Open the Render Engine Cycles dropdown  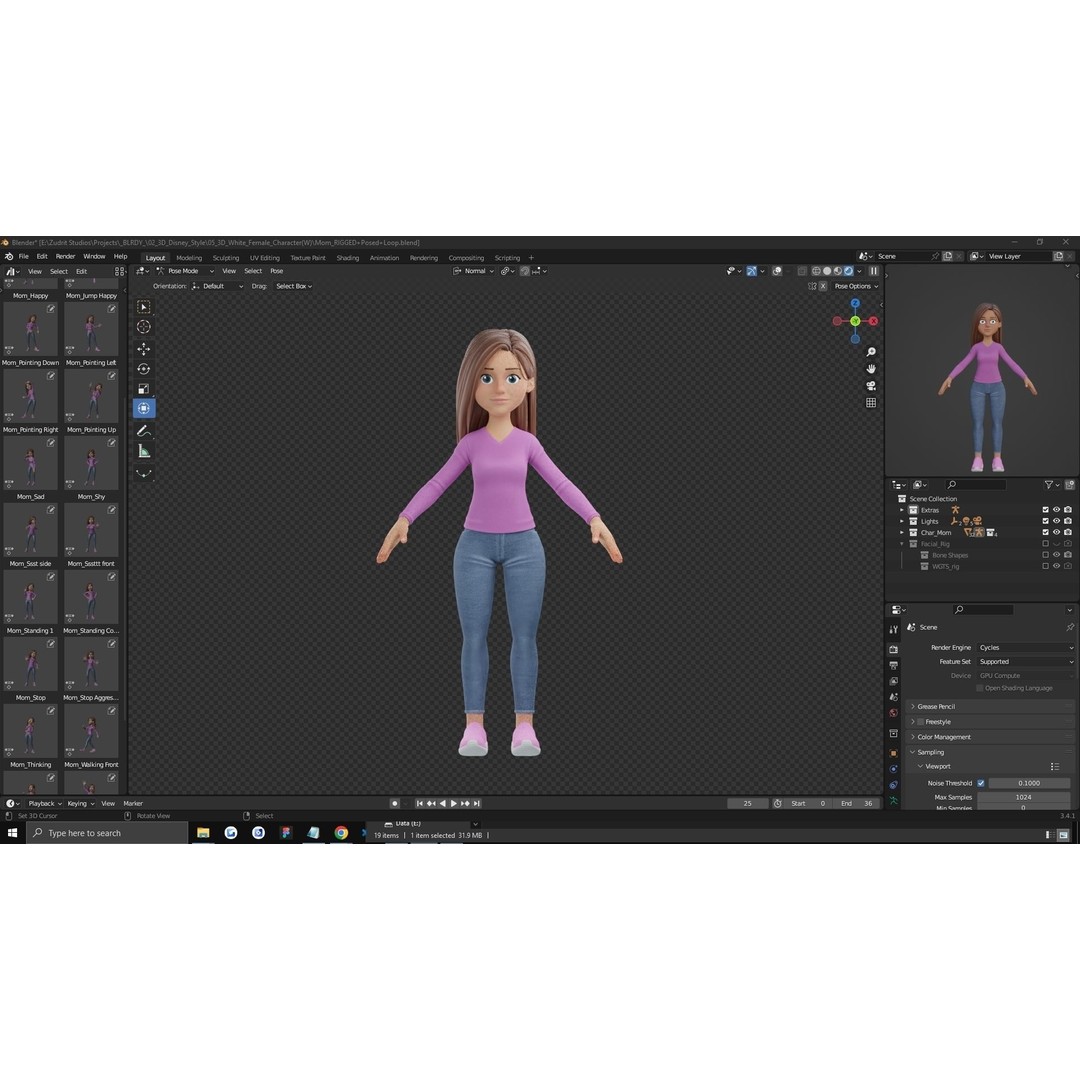click(1025, 647)
